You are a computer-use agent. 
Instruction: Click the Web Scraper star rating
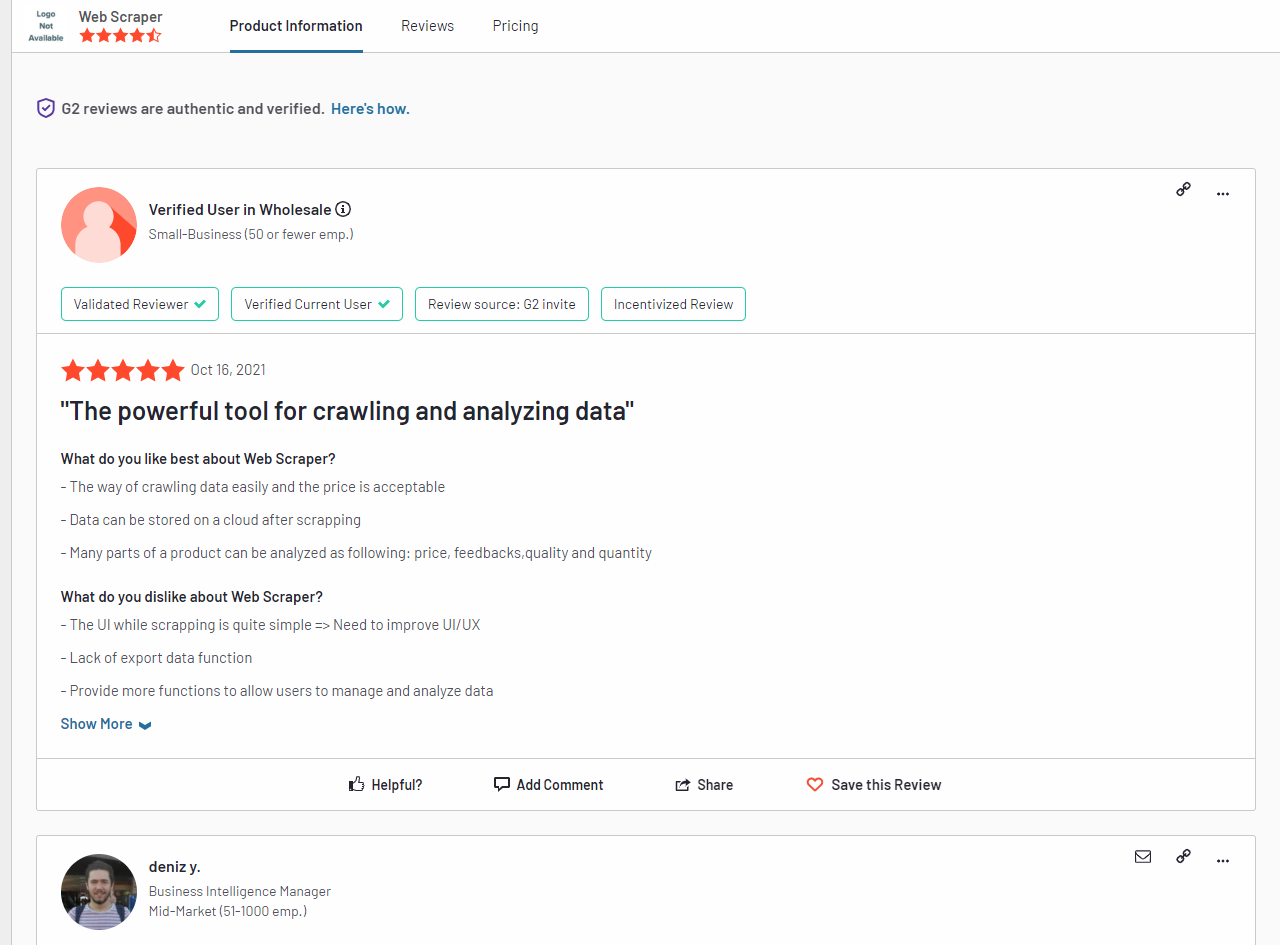click(120, 36)
